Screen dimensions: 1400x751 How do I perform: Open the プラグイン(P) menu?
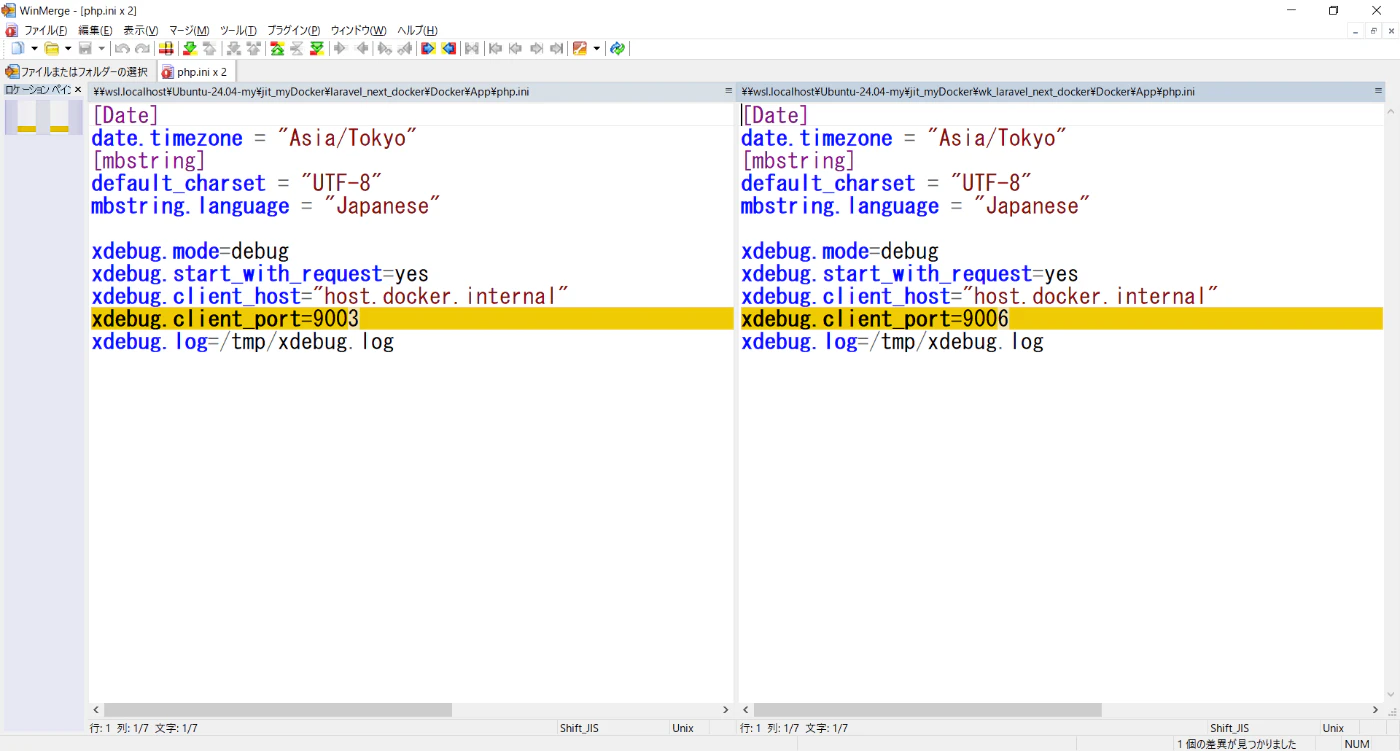[x=293, y=30]
